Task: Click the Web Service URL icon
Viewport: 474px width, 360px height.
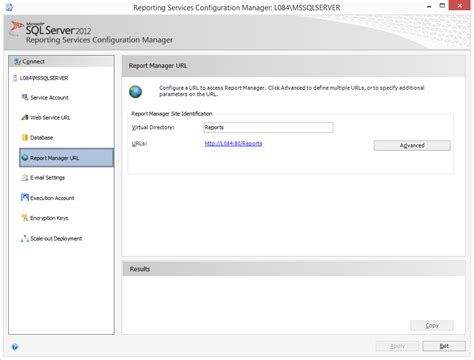Action: [x=25, y=117]
